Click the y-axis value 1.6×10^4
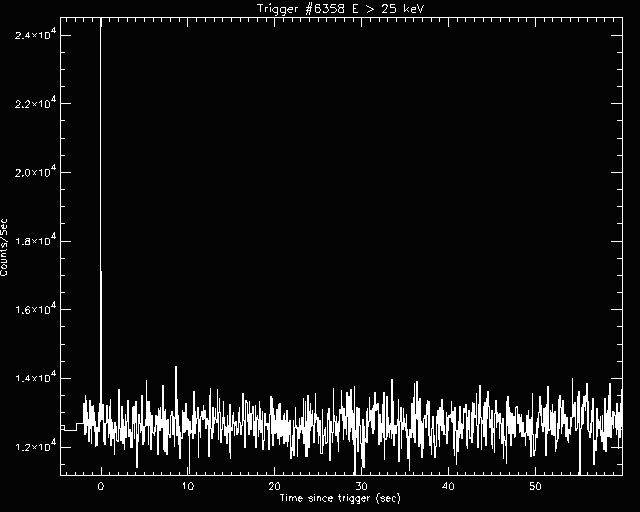Screen dimensions: 640x512 36,309
